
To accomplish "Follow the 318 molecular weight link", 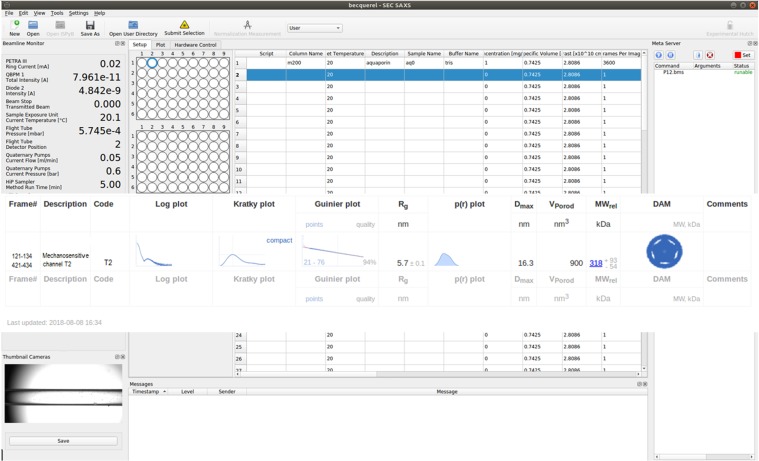I will click(x=595, y=263).
